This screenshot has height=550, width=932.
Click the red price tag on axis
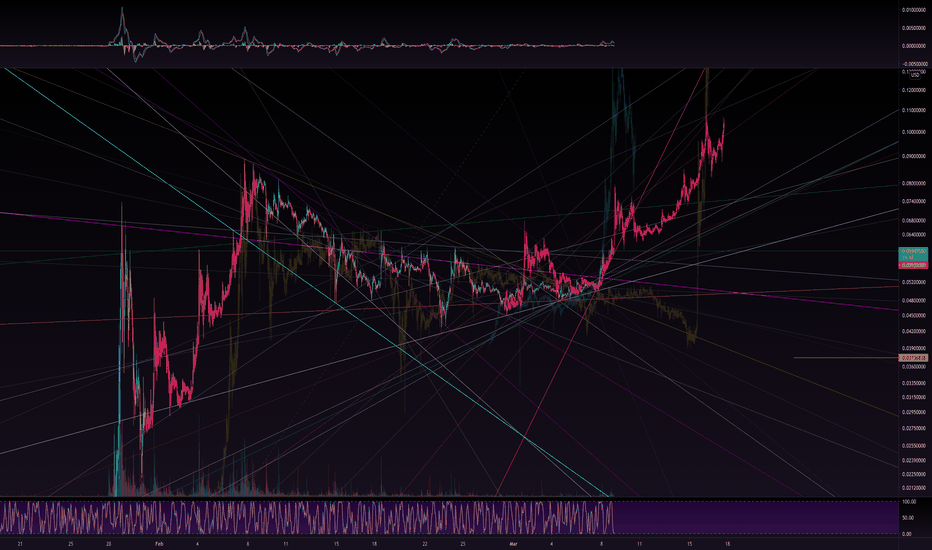[913, 265]
